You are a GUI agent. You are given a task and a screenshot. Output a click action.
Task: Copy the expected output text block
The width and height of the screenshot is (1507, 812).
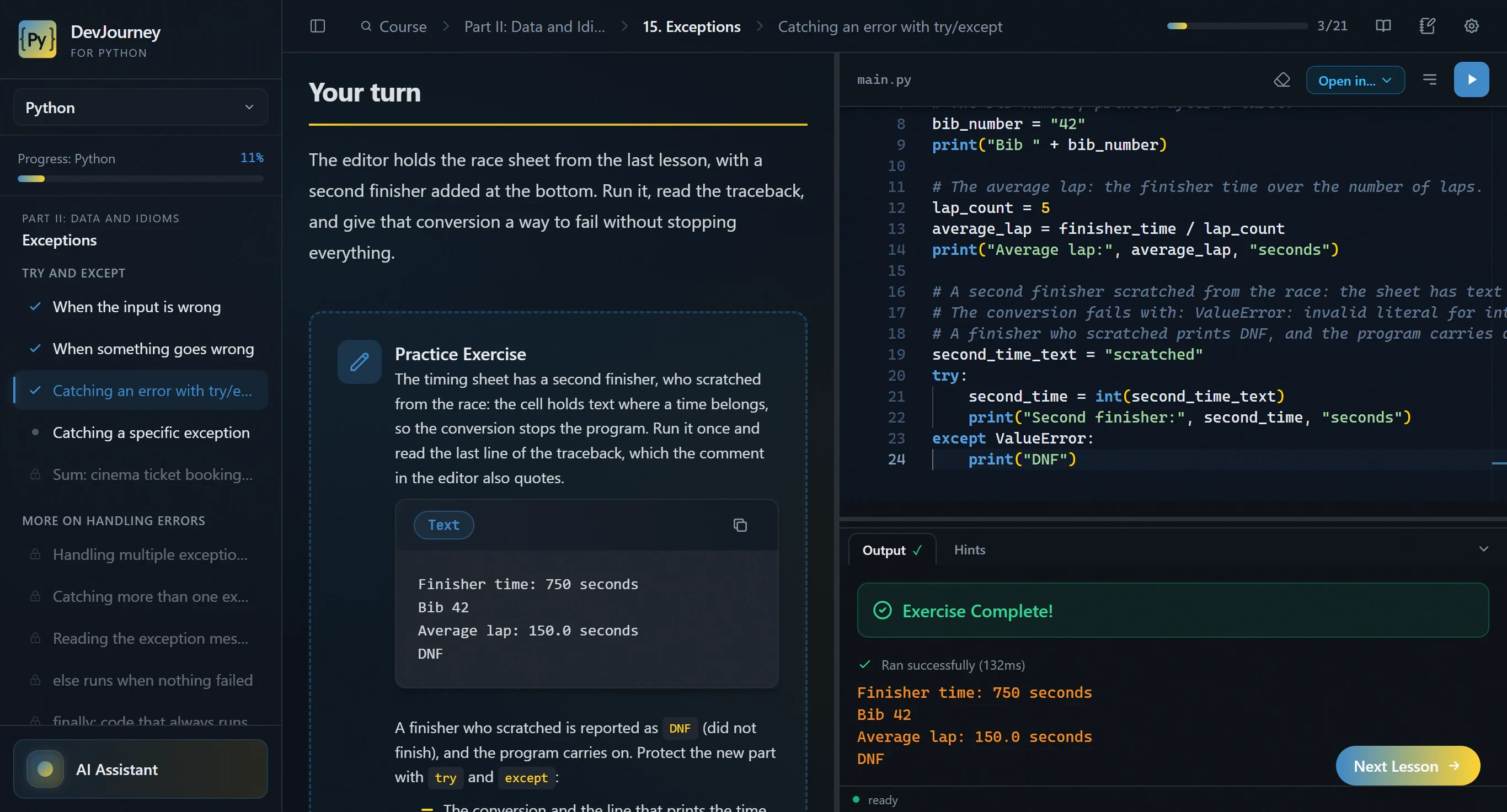click(740, 525)
